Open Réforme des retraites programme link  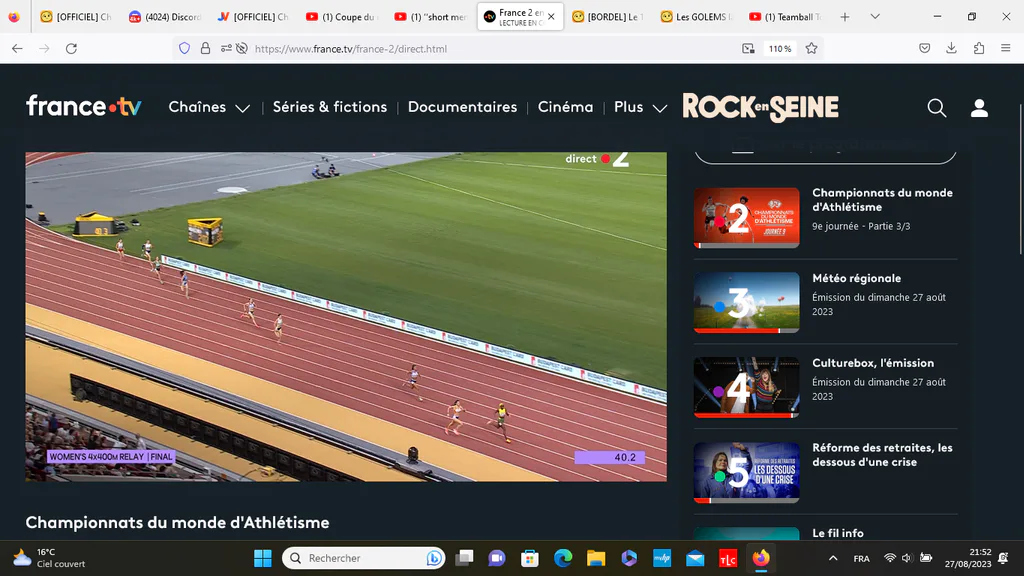tap(882, 455)
